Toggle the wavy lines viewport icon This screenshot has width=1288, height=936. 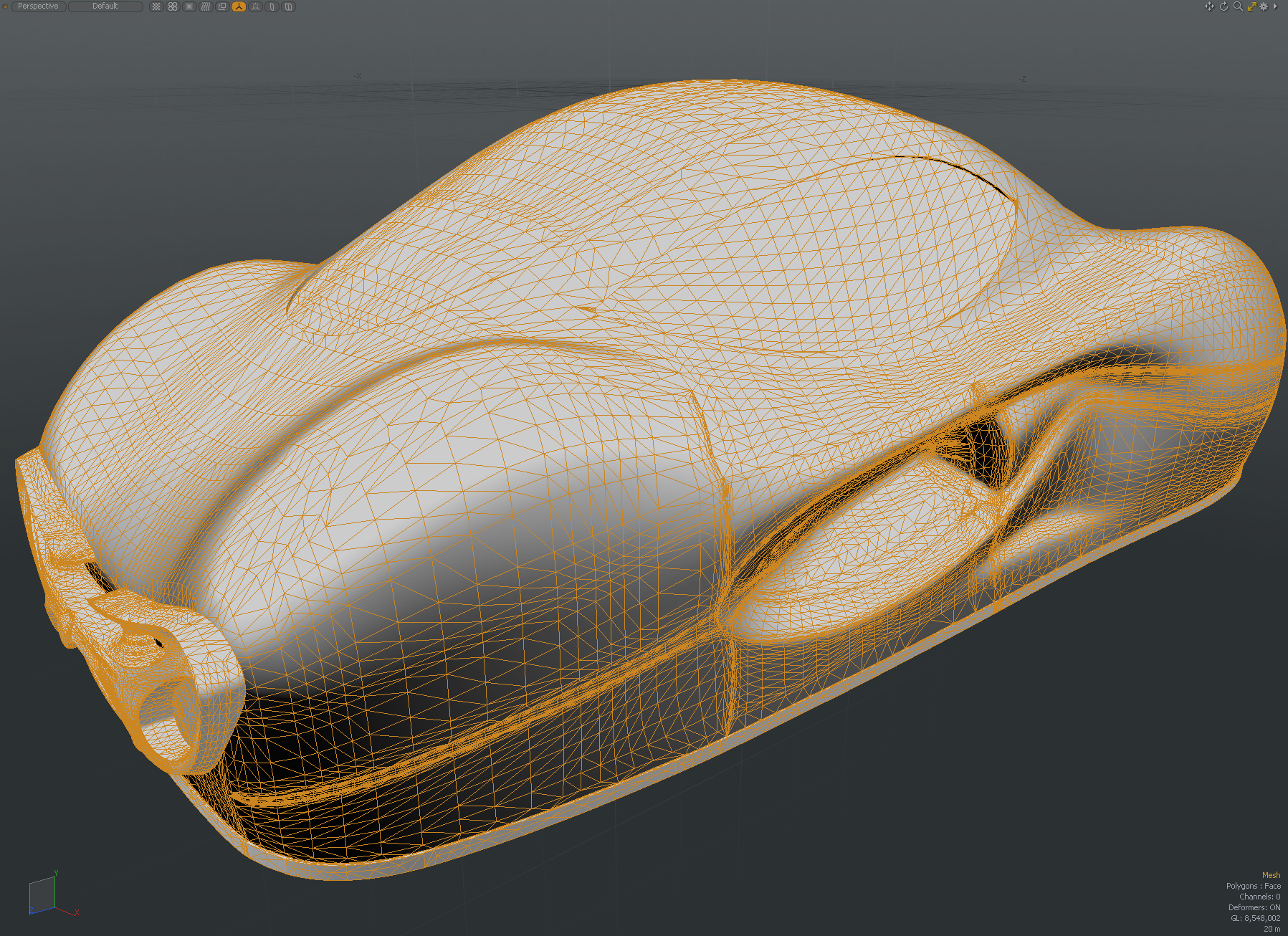point(206,6)
